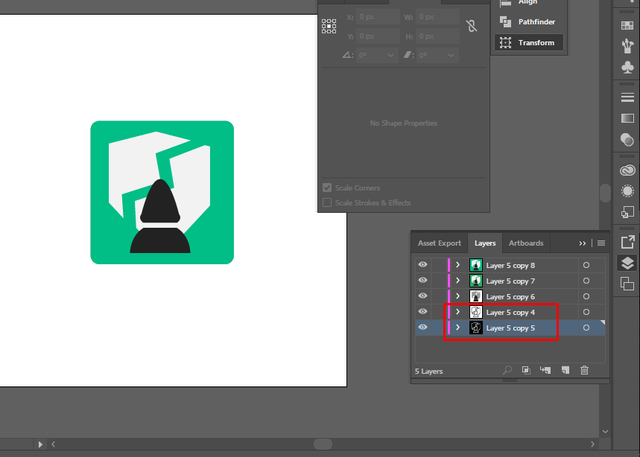Screen dimensions: 640x457
Task: Click the Transform panel button
Action: click(x=529, y=43)
